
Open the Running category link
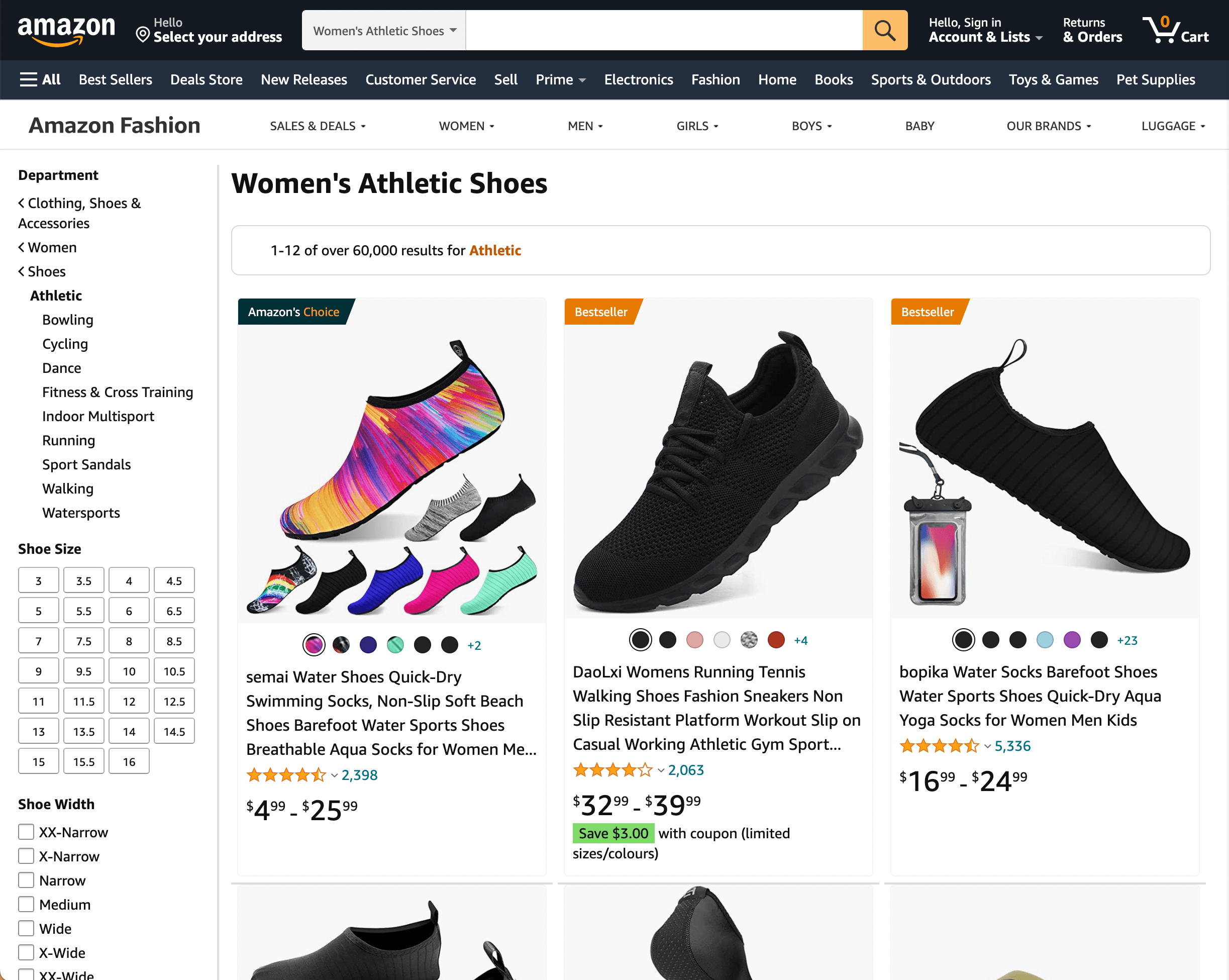coord(68,440)
